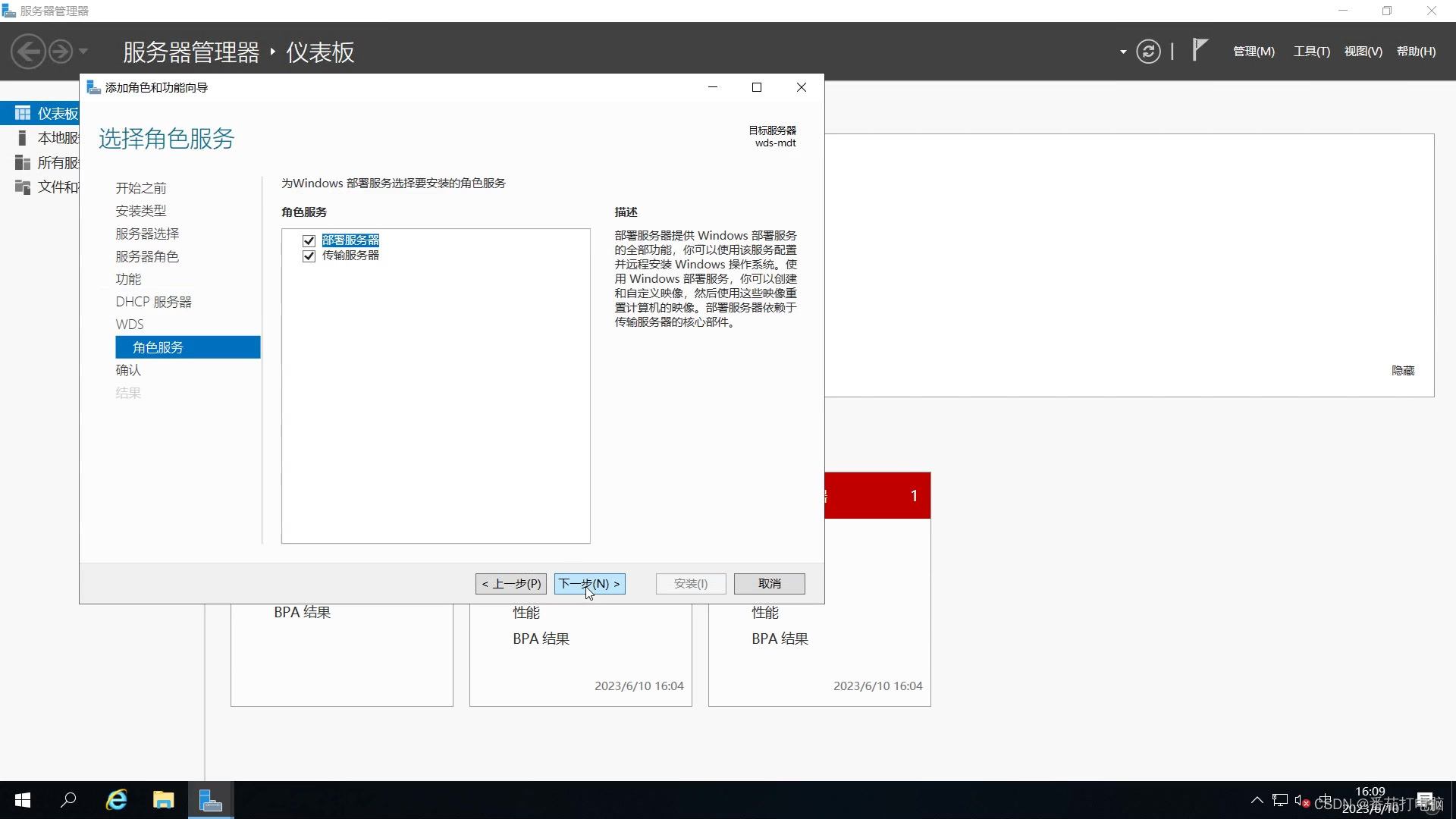Check the 部署服务器 role service checkbox
This screenshot has height=819, width=1456.
[x=309, y=240]
